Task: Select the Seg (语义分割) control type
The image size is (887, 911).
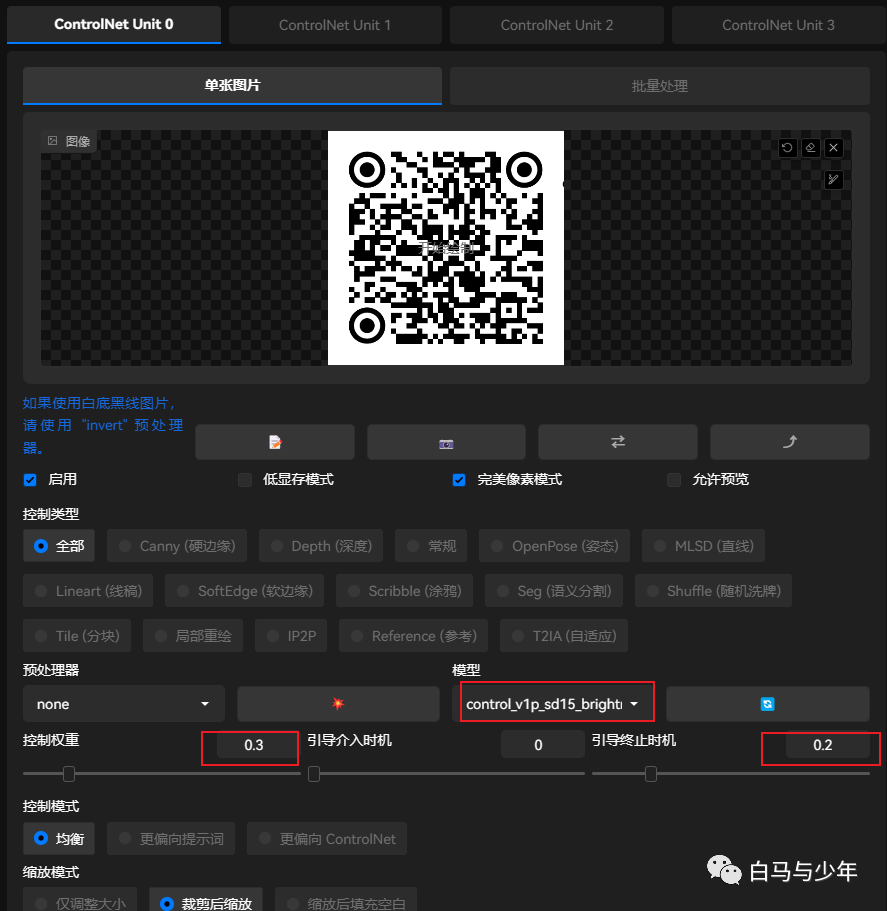Action: tap(554, 591)
